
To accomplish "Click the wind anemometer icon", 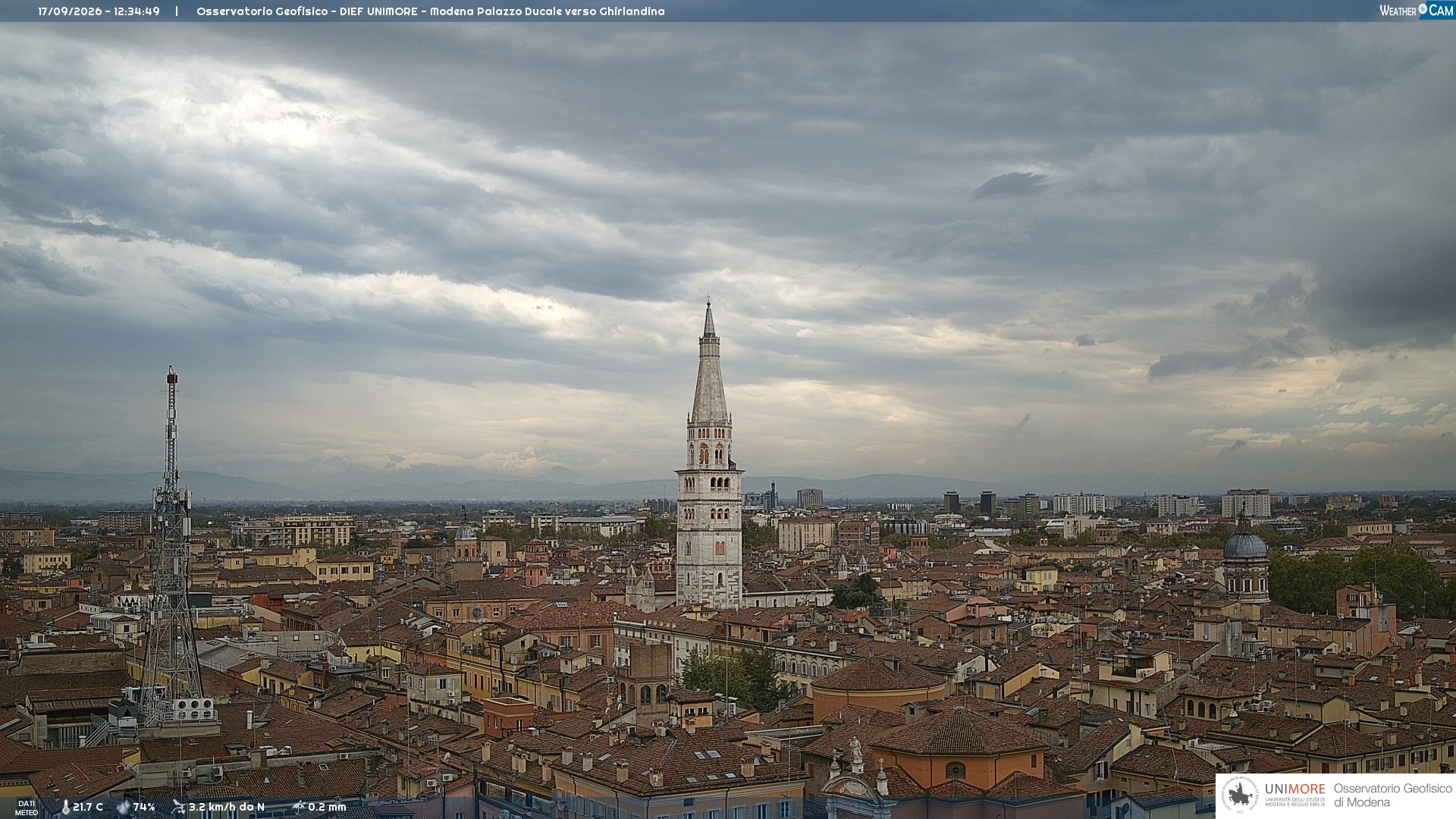I will pos(178,807).
